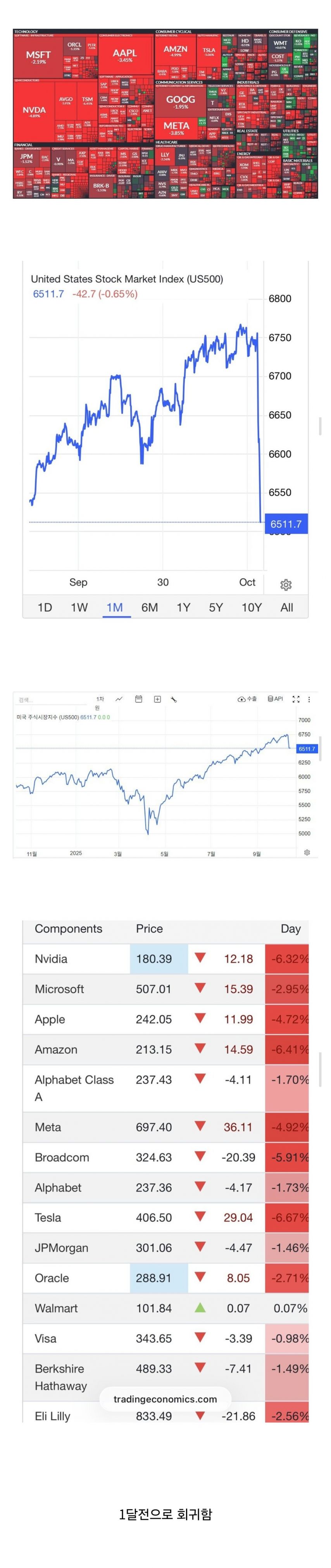Viewport: 331px width, 1568px height.
Task: Click the 수출 export cloud button
Action: tap(248, 699)
